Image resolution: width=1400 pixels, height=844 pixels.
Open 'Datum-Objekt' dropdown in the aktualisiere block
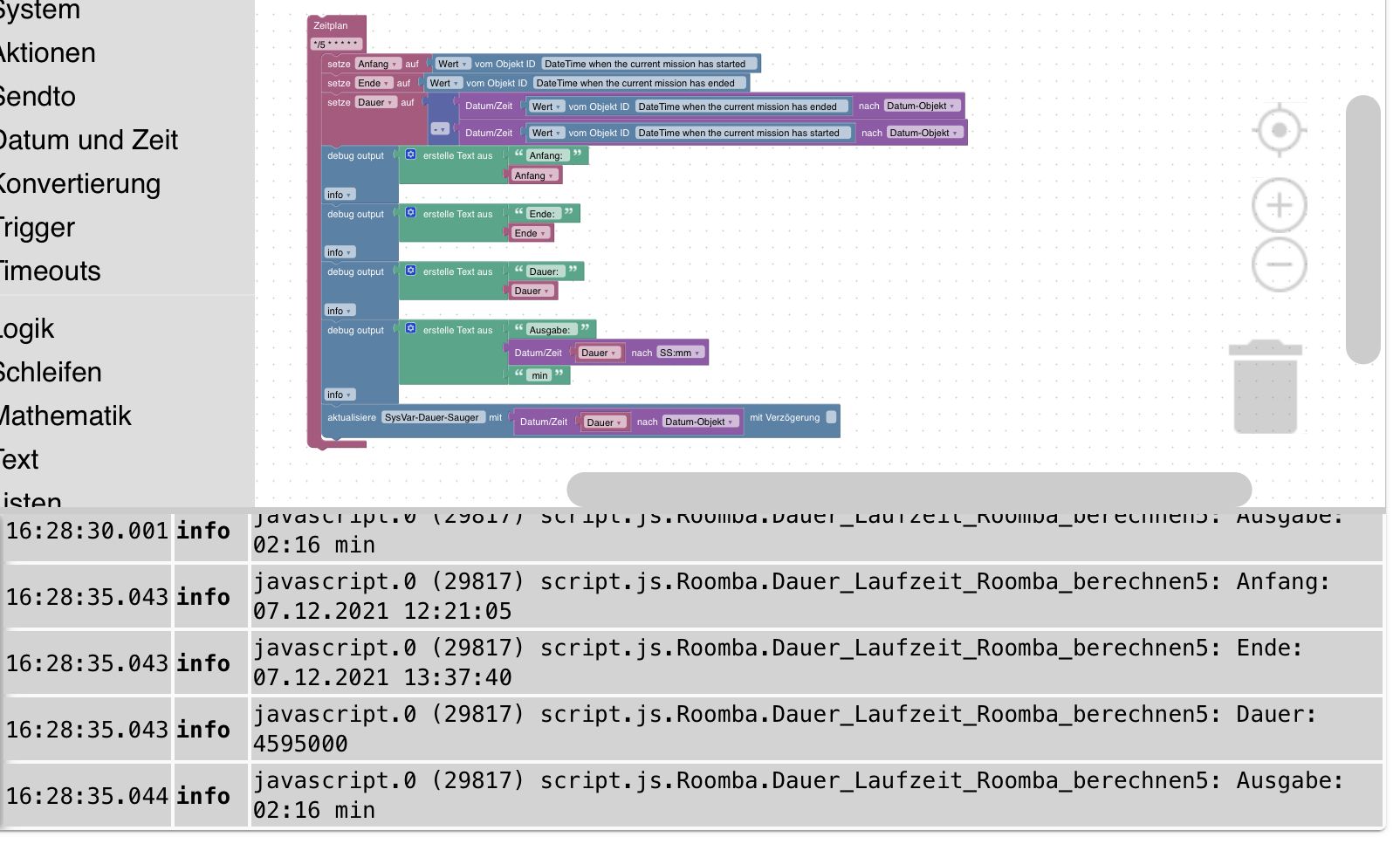(700, 422)
